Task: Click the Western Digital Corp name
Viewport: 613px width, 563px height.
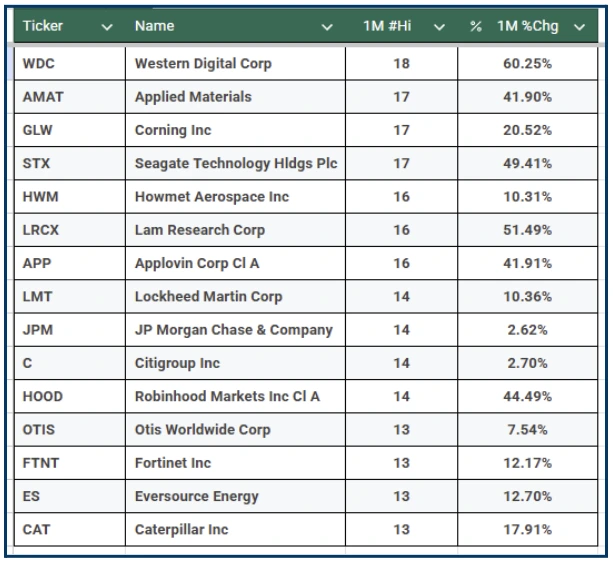Action: point(203,64)
